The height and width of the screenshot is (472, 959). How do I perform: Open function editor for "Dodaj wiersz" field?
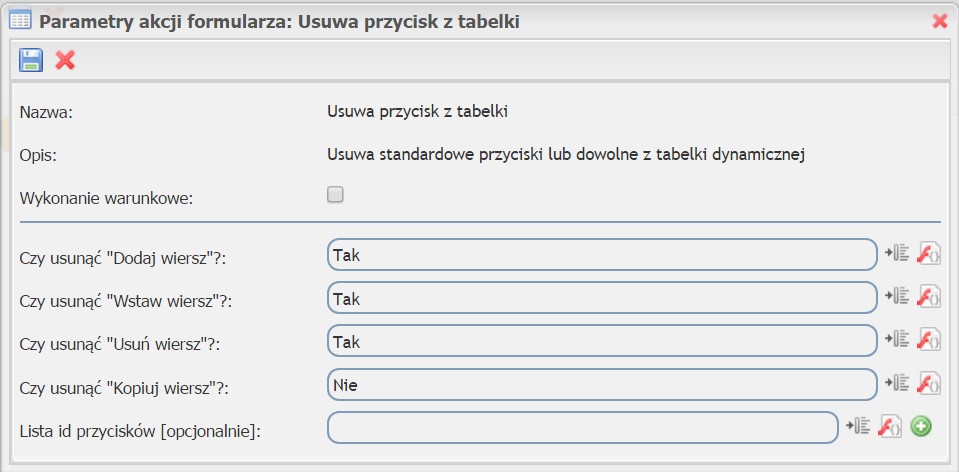coord(928,254)
